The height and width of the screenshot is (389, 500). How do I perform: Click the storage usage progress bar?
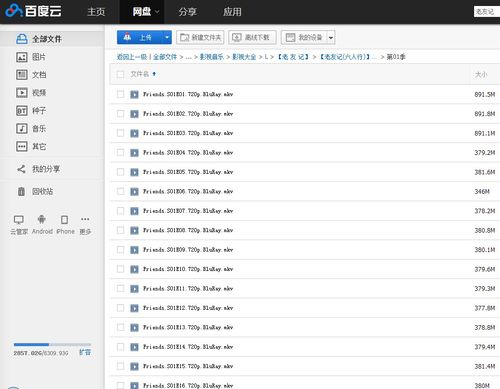pos(52,344)
